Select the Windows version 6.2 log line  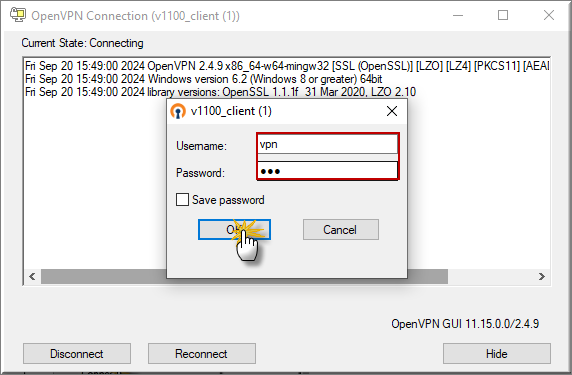coord(204,79)
